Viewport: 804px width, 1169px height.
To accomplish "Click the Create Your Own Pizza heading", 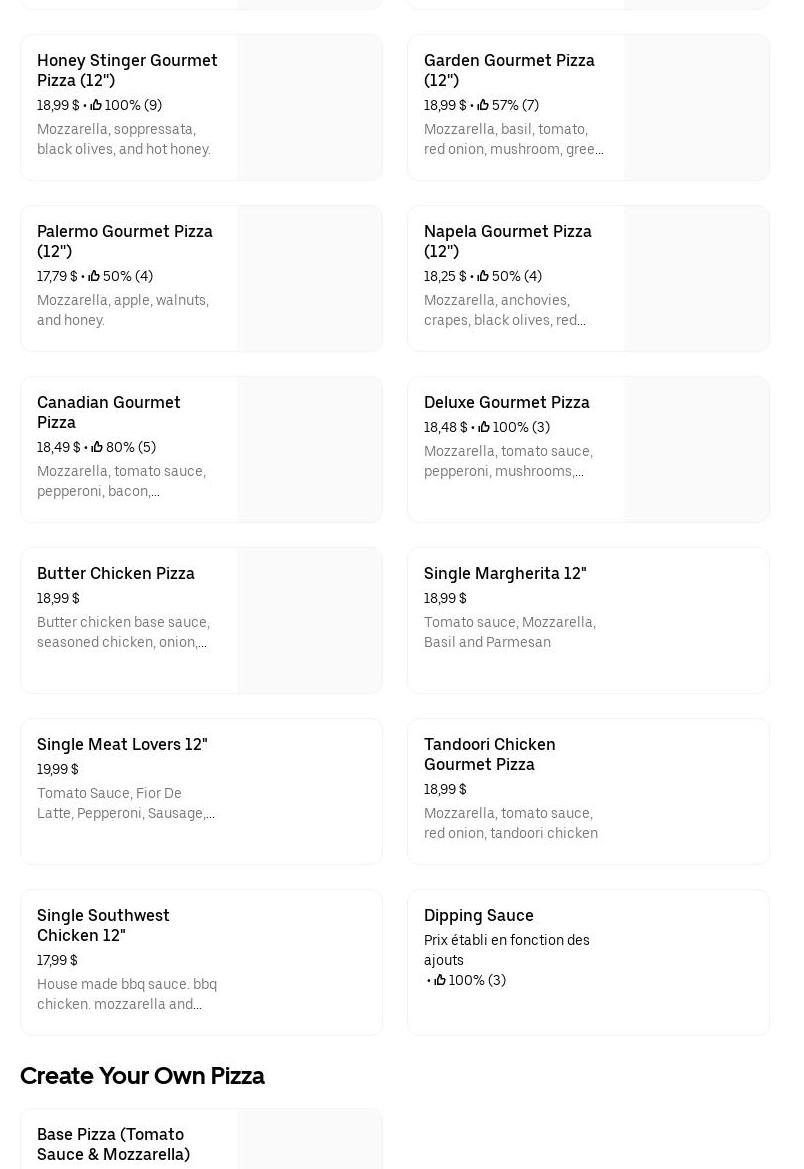I will (142, 1076).
